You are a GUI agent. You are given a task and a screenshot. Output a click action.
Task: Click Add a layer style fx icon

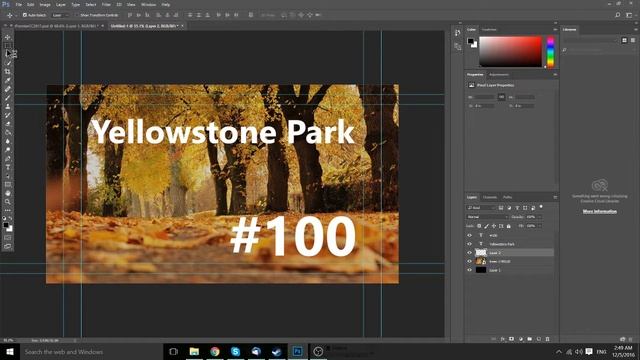click(x=502, y=339)
